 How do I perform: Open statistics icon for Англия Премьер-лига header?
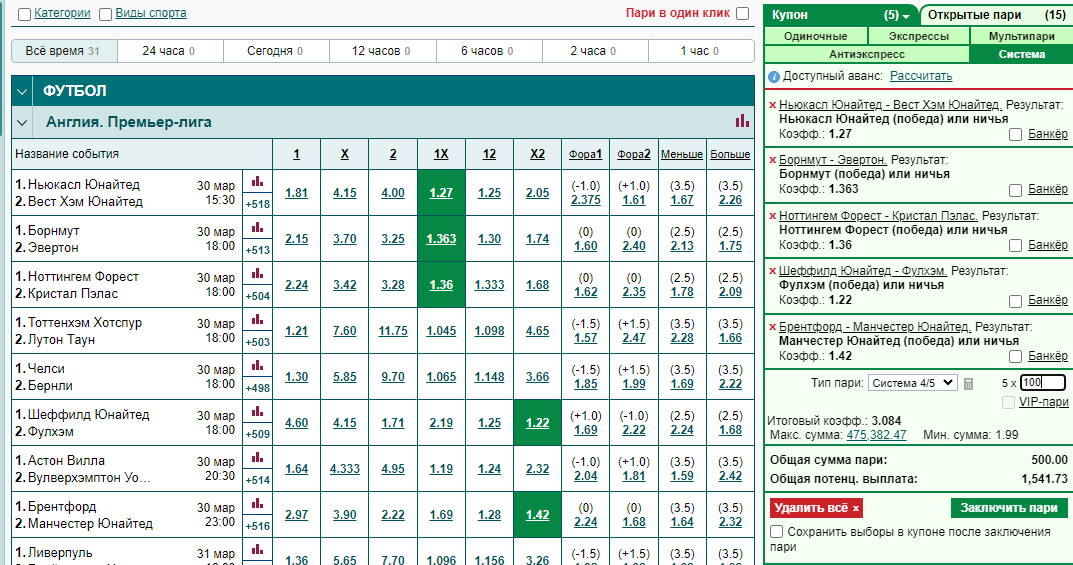(x=742, y=121)
